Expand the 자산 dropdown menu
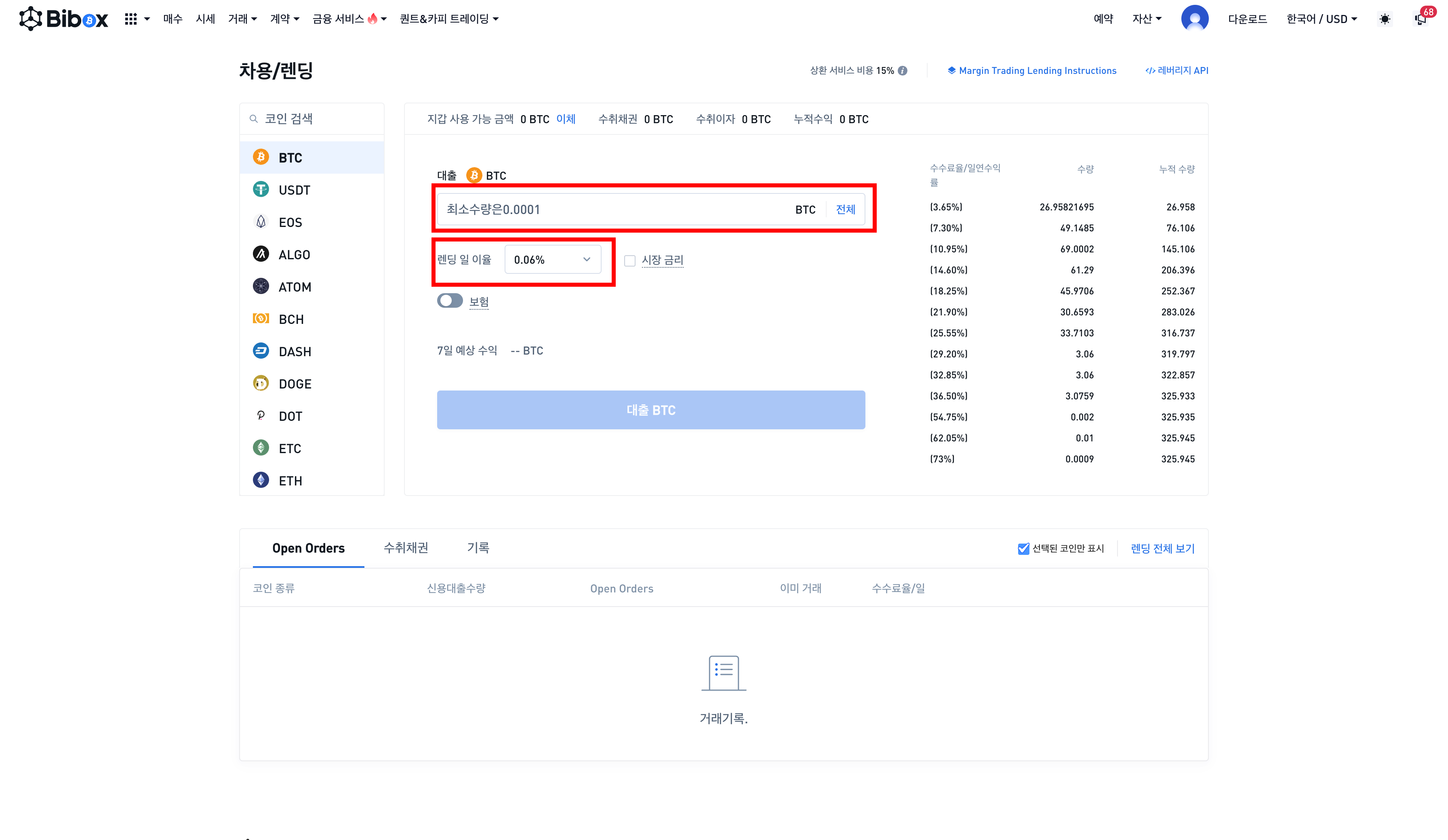This screenshot has height=840, width=1448. coord(1146,19)
